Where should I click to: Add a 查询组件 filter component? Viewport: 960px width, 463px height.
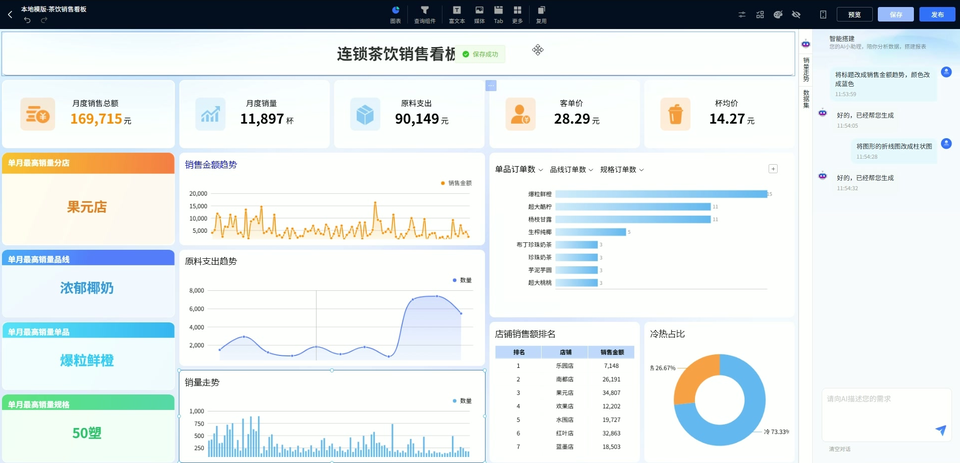pos(425,14)
